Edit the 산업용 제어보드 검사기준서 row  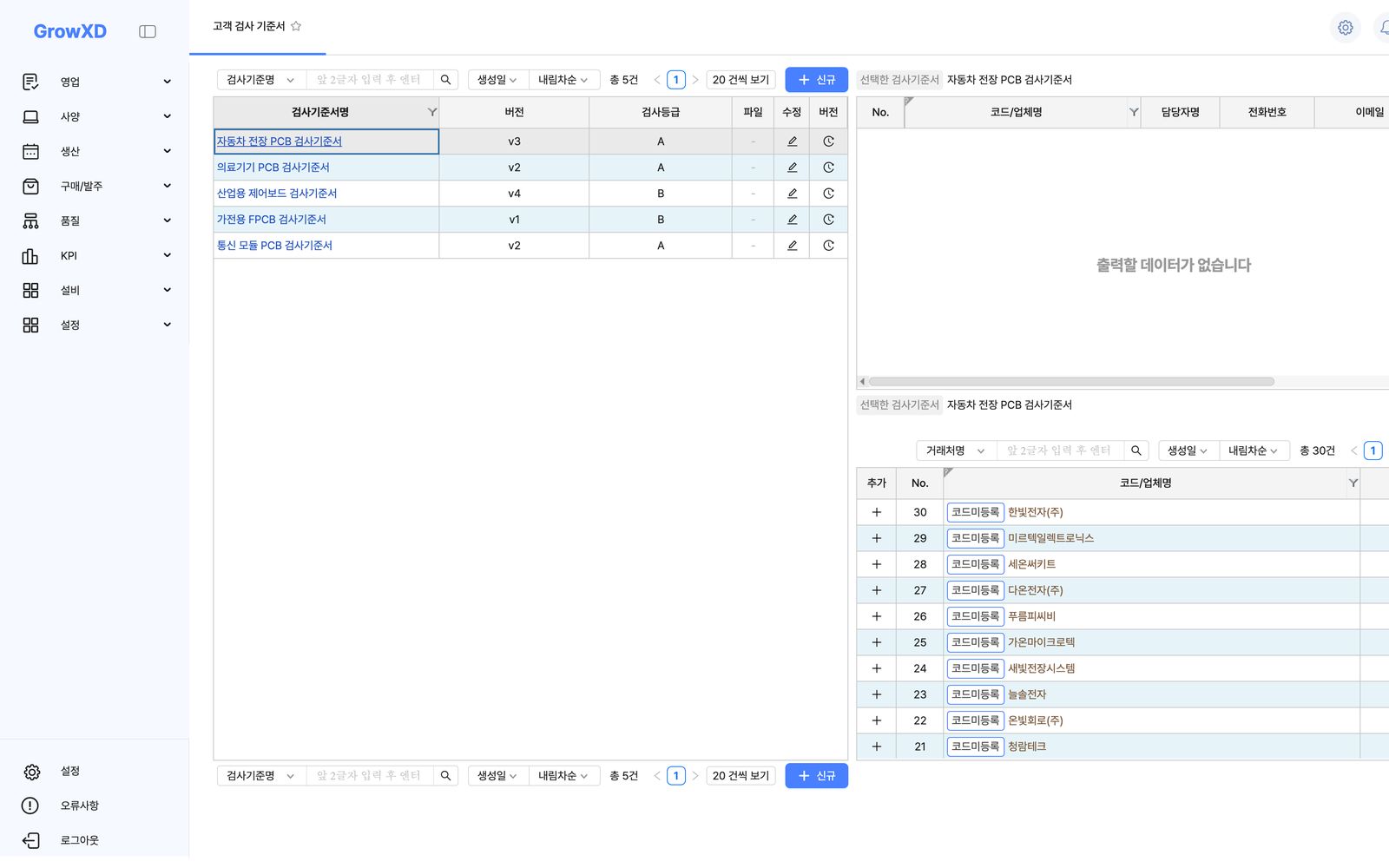pyautogui.click(x=792, y=194)
